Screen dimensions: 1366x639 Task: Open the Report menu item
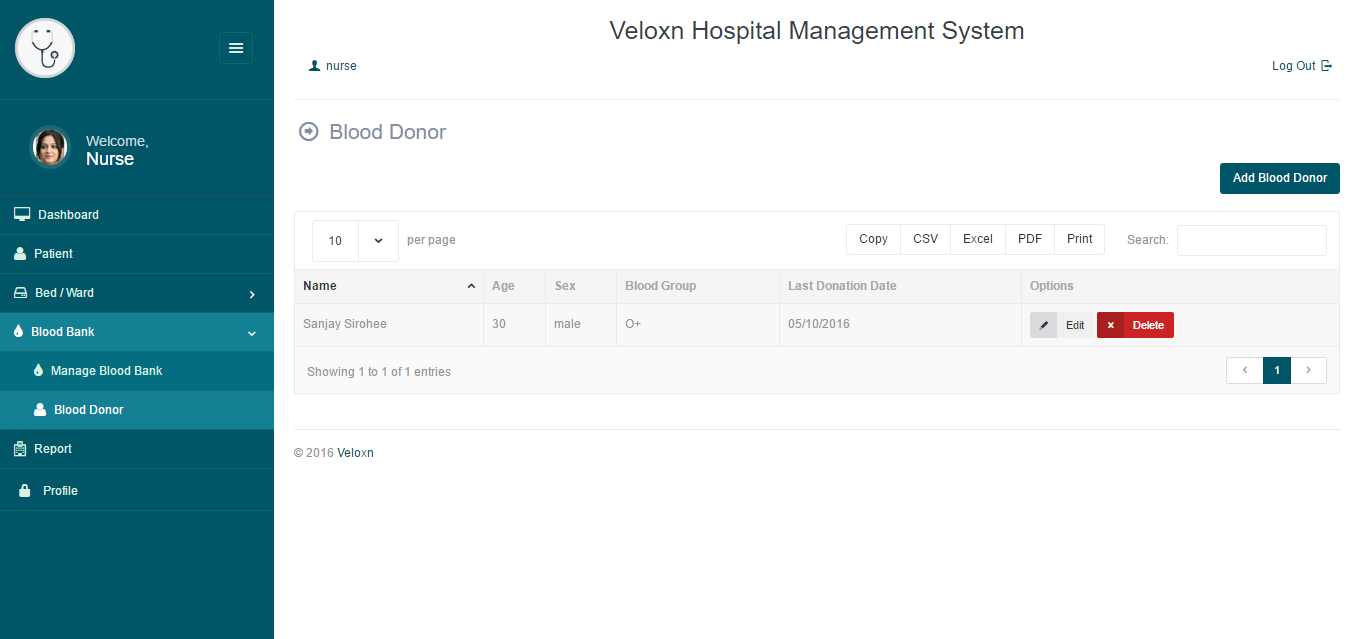(x=53, y=449)
